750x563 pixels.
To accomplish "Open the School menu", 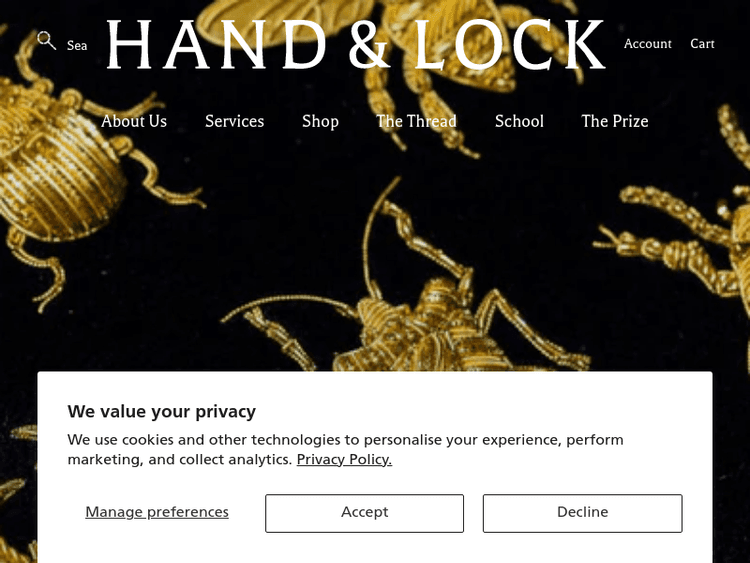I will click(x=519, y=121).
